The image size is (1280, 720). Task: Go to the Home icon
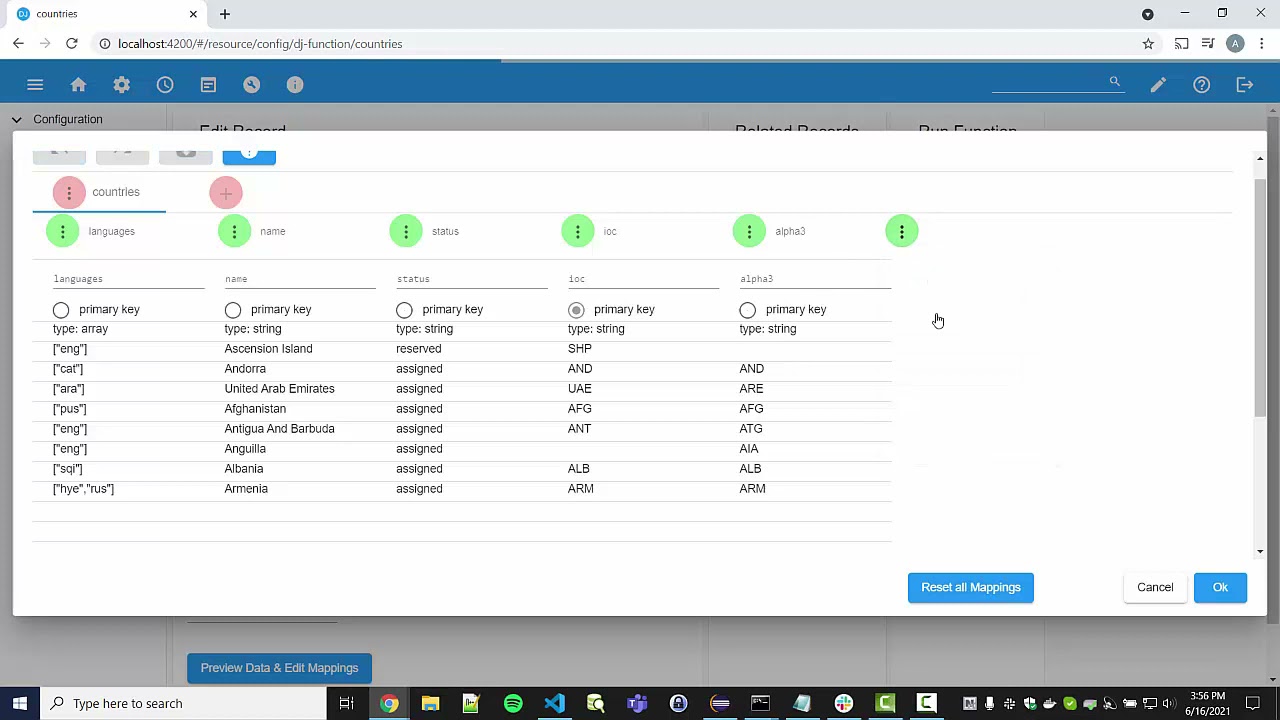pos(78,85)
